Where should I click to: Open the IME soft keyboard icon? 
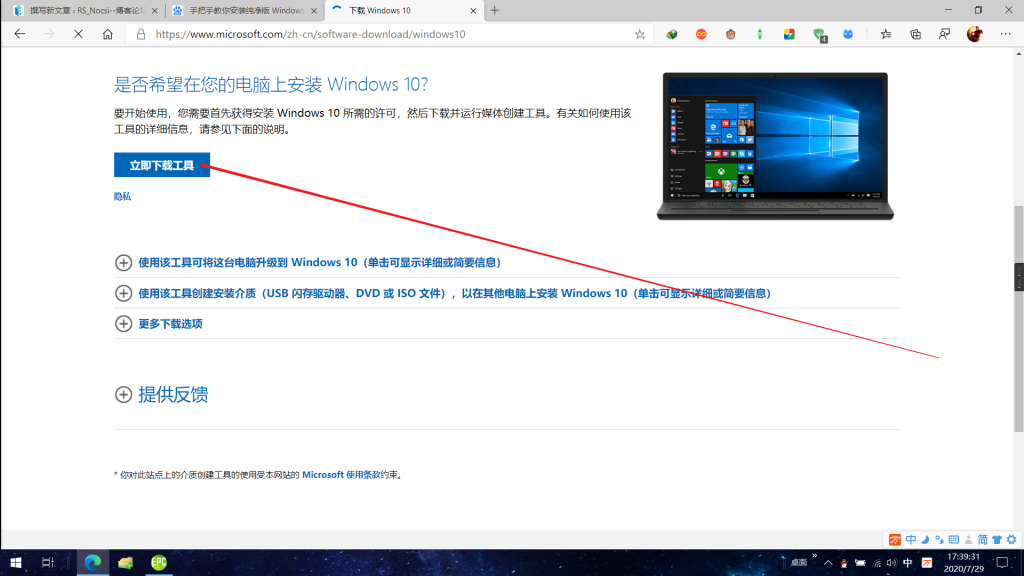(x=954, y=539)
